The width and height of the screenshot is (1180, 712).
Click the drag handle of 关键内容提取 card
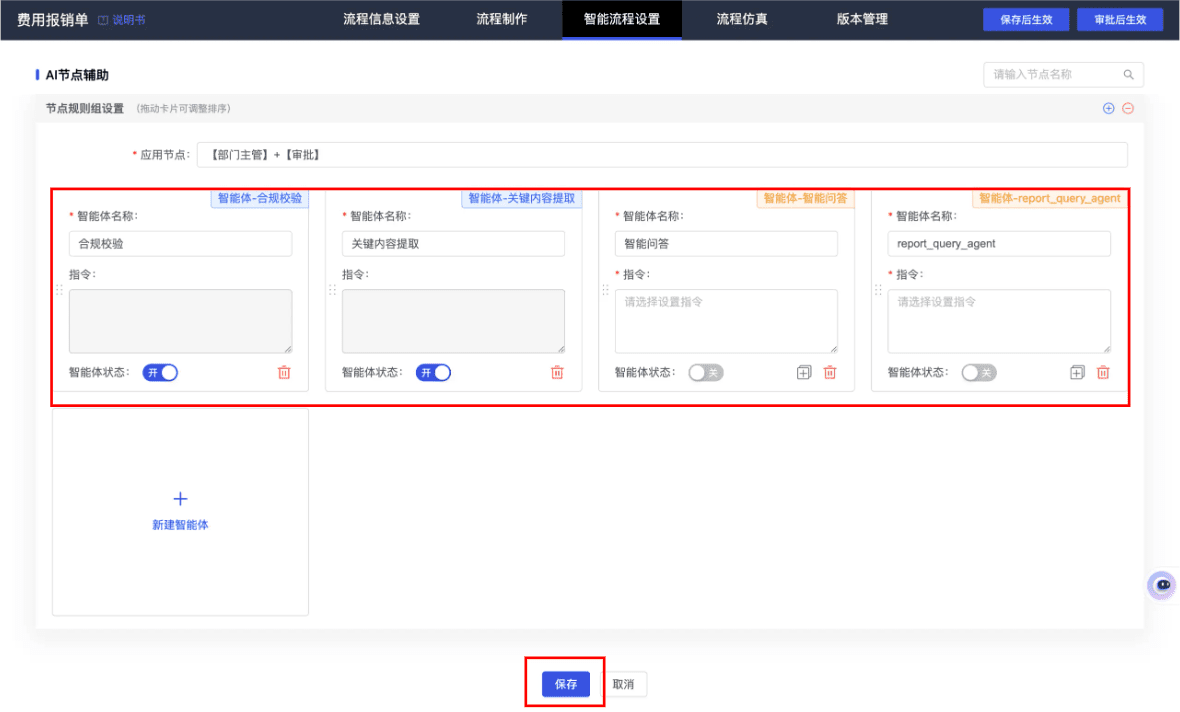332,290
